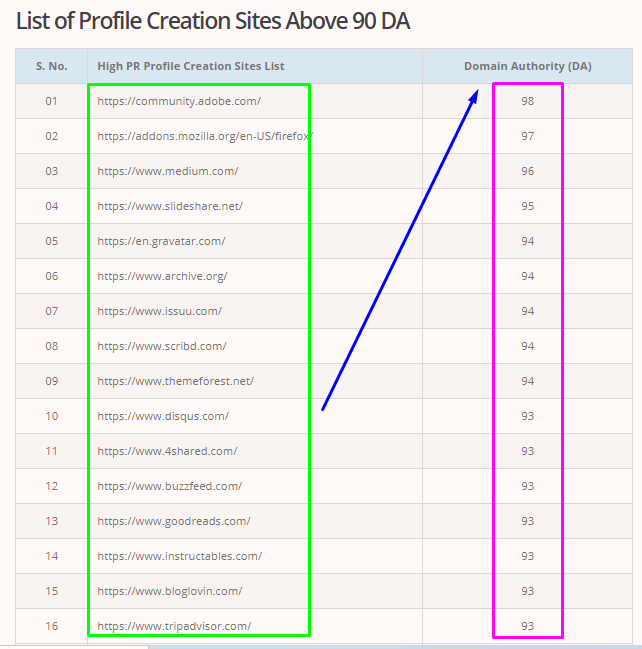Open the issuu.com link

[160, 311]
